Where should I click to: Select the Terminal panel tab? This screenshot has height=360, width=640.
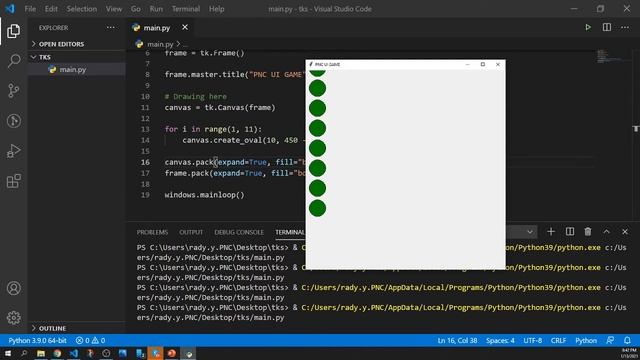click(x=289, y=232)
